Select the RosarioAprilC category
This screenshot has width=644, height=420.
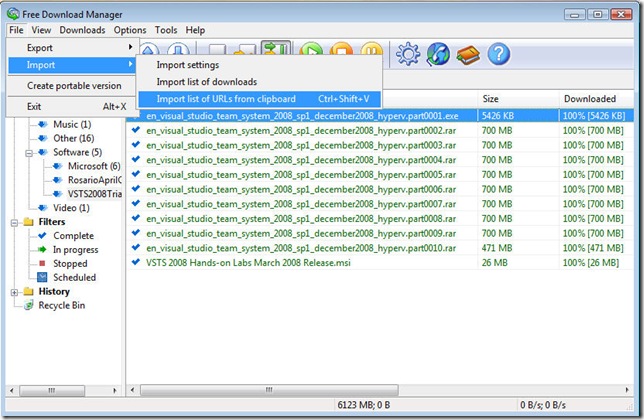95,180
